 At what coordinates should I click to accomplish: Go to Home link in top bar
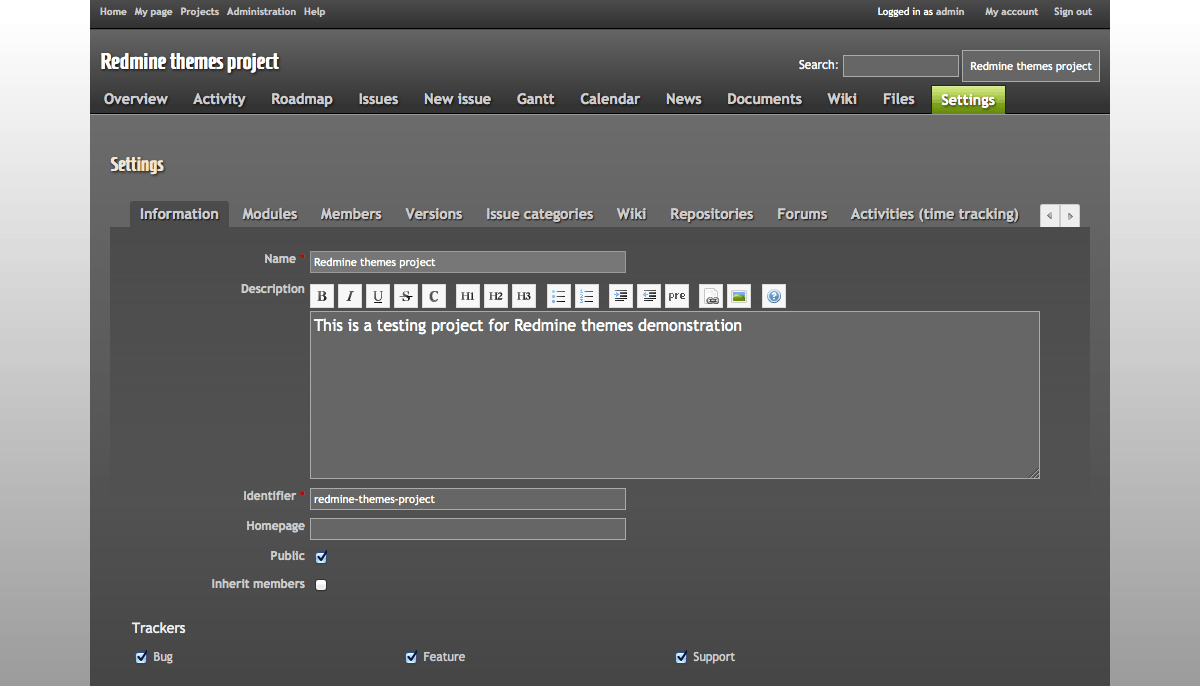pos(113,12)
